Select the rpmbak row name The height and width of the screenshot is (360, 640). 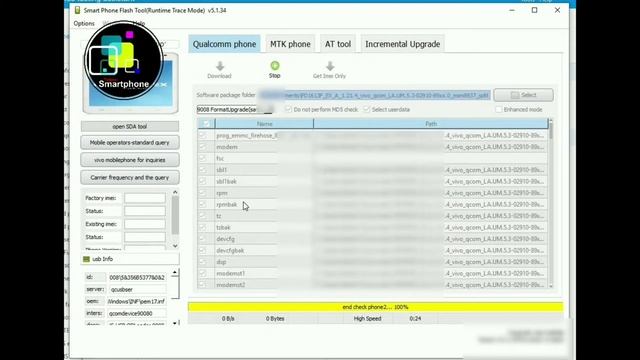pos(227,204)
